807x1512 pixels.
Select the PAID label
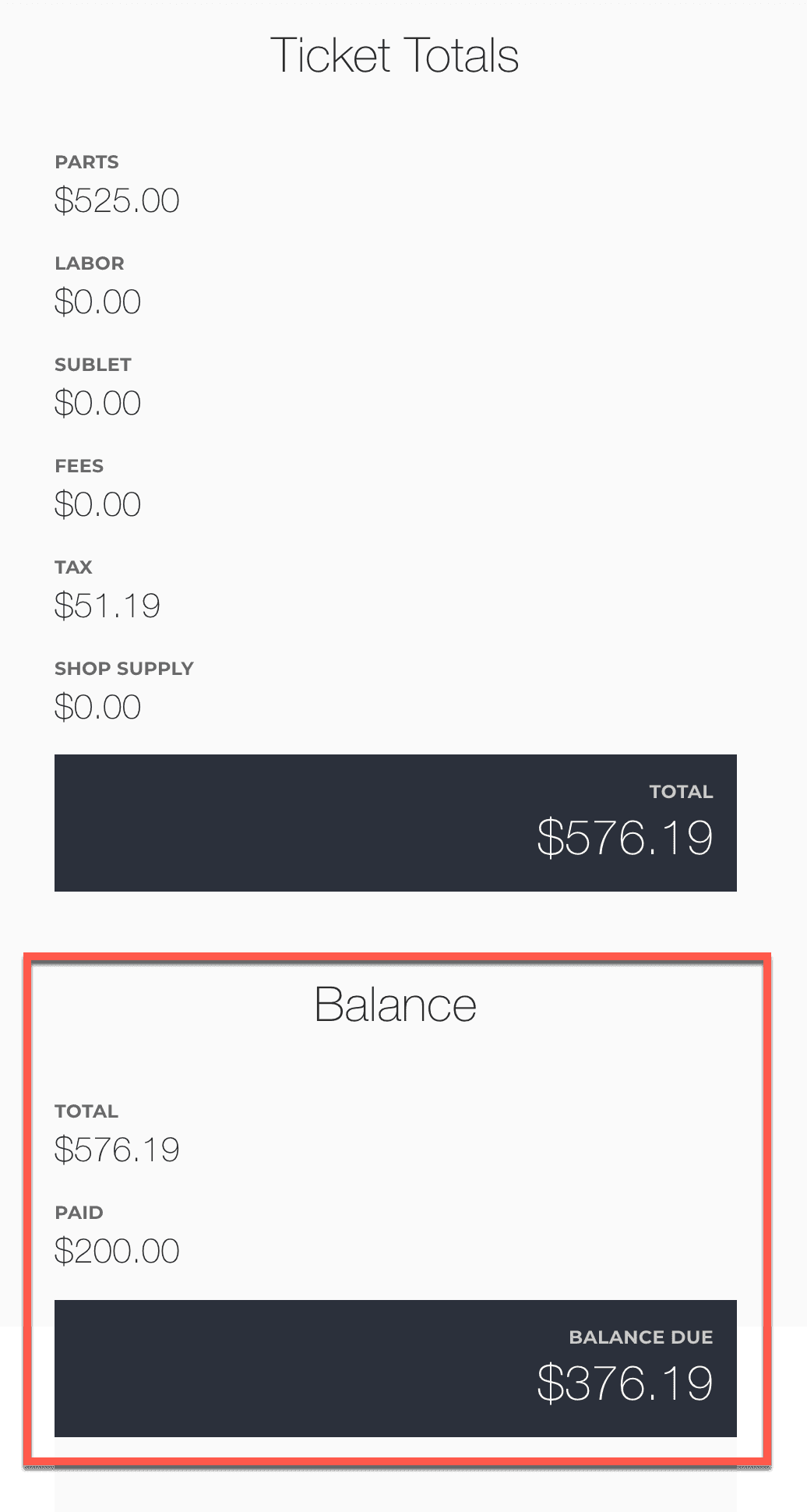79,1213
